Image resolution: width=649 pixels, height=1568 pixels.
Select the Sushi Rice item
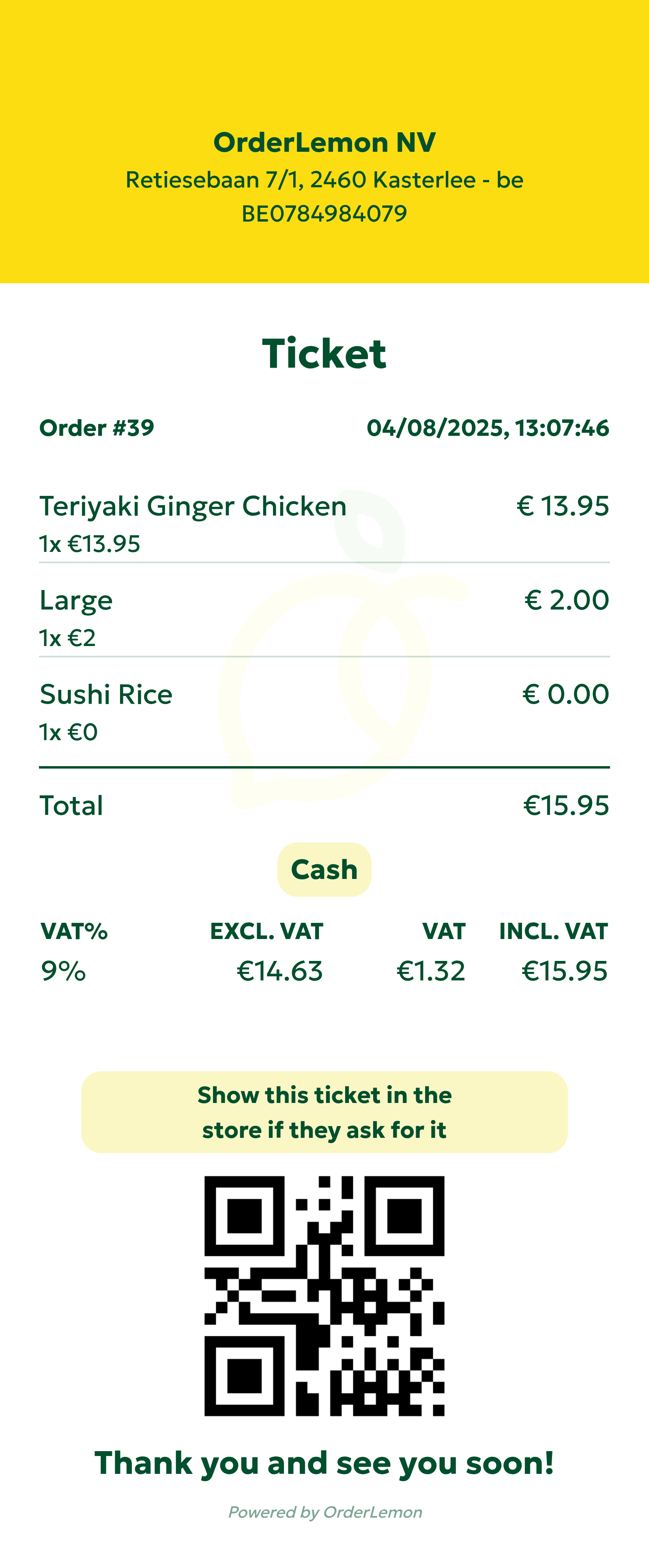[x=106, y=695]
